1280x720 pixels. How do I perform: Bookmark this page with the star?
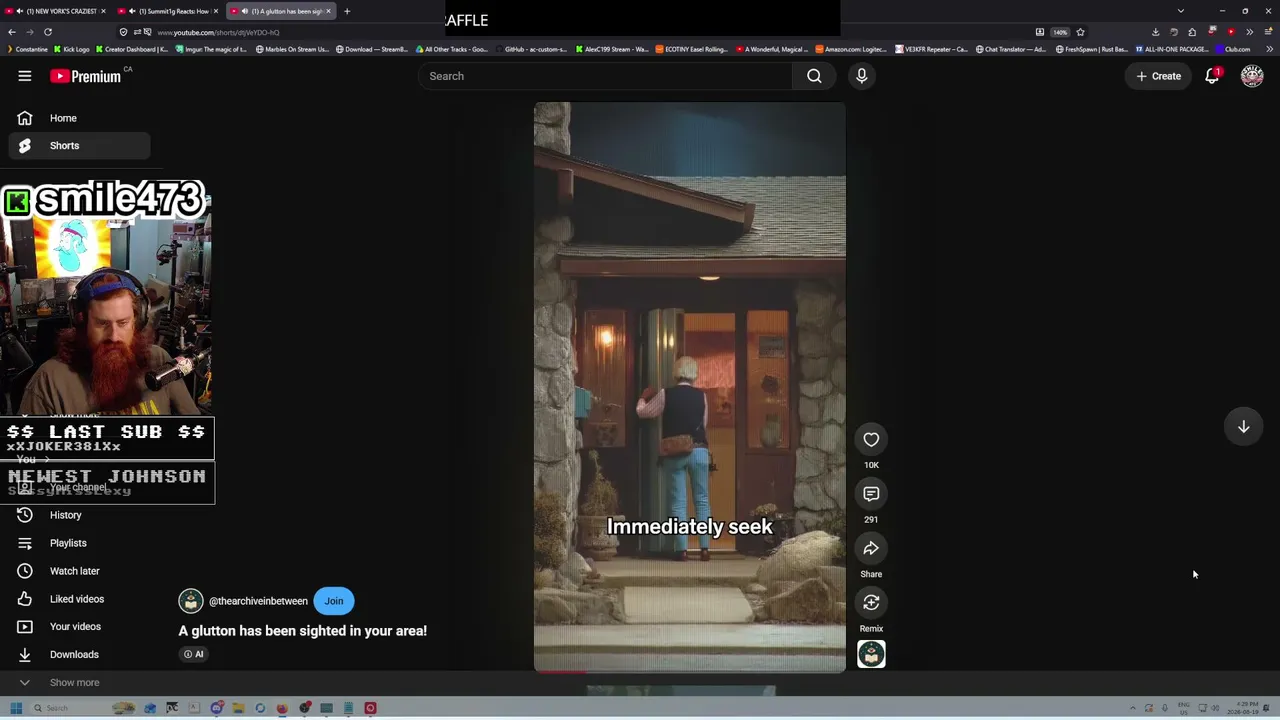(x=1080, y=32)
